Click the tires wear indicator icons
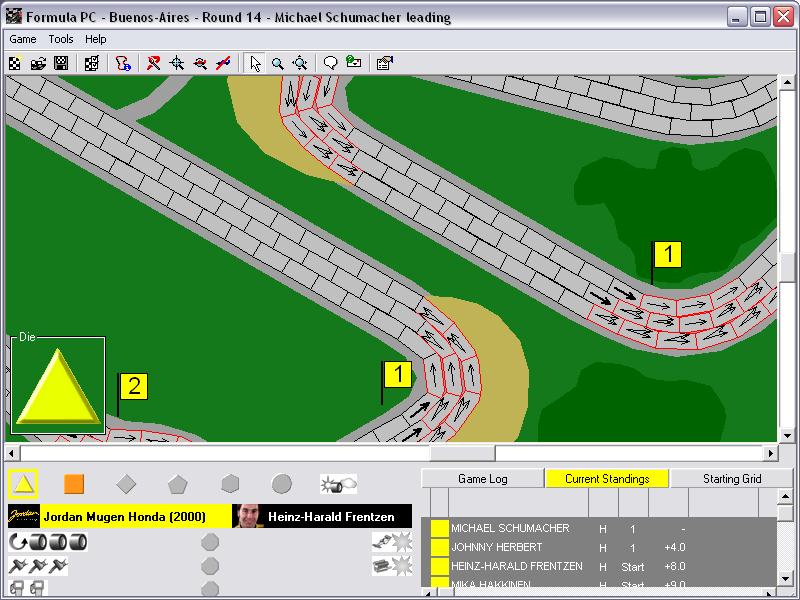 48,542
